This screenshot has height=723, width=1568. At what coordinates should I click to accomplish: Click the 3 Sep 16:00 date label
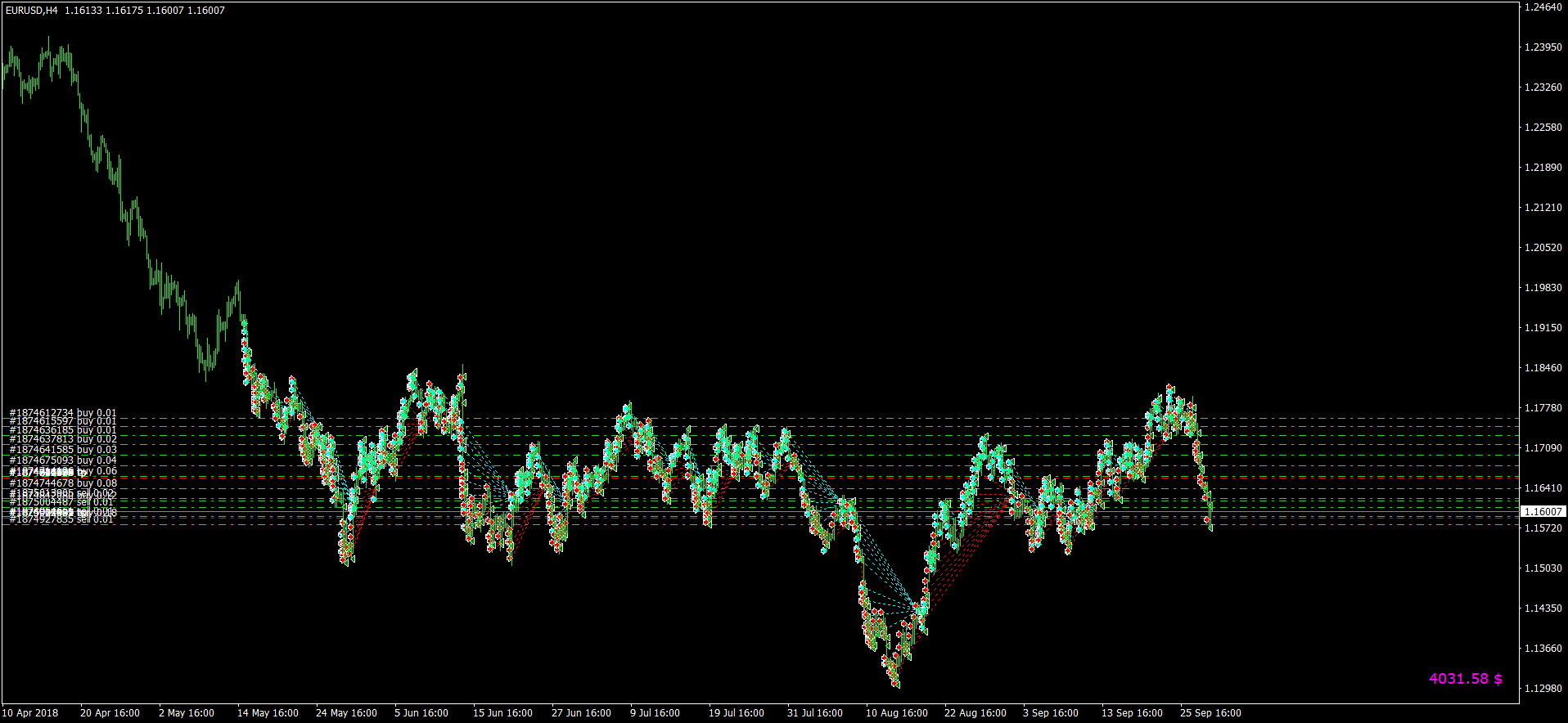[x=1051, y=713]
